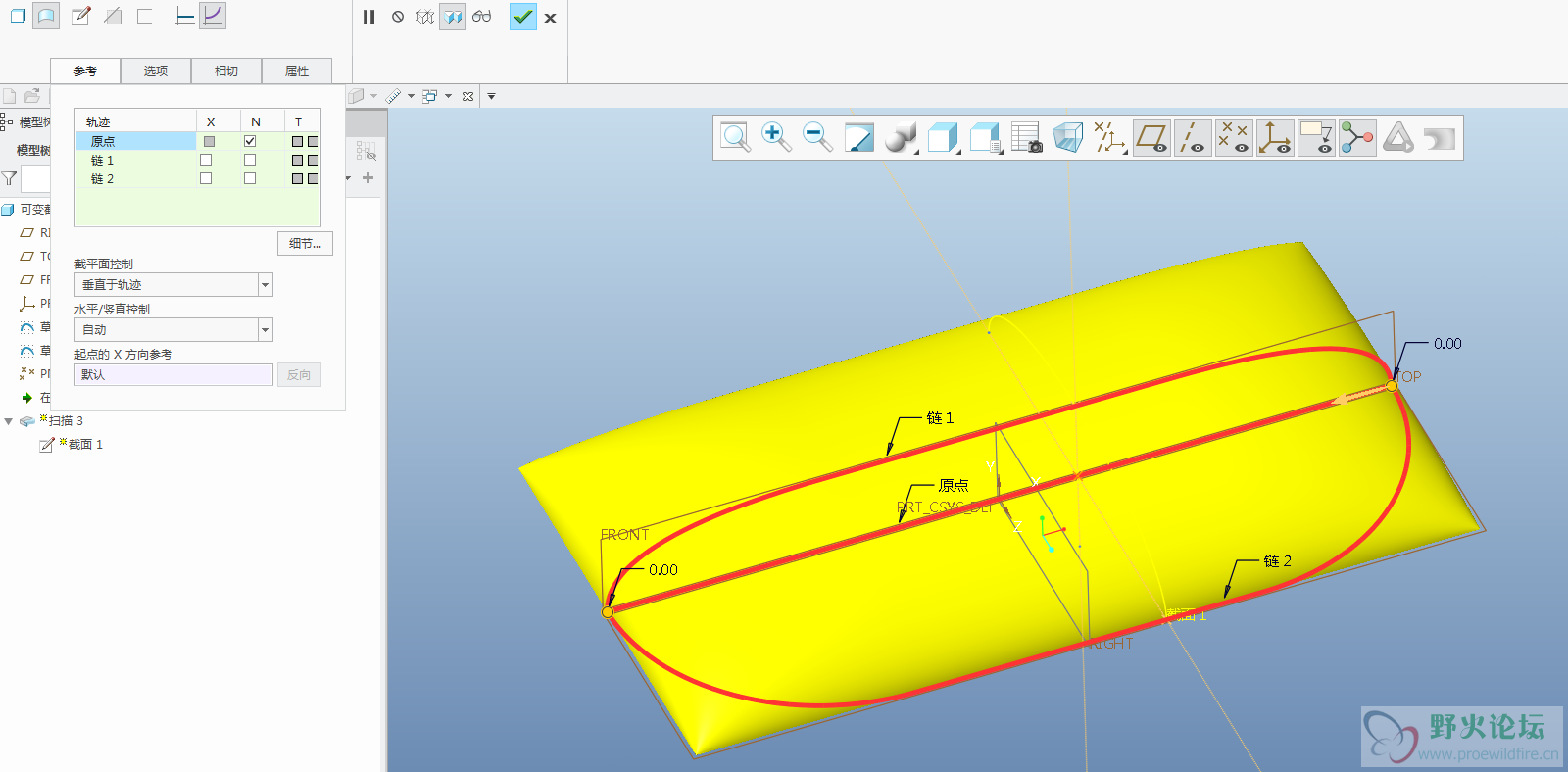This screenshot has width=1568, height=772.
Task: Open the 自动 horizontal/vertical control dropdown
Action: pyautogui.click(x=173, y=329)
